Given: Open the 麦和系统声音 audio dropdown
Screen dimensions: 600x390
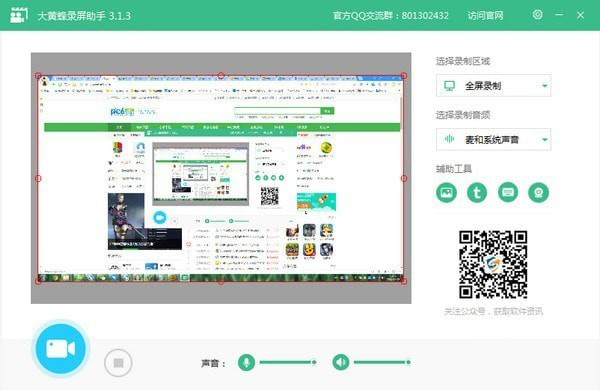Looking at the screenshot, I should coord(493,140).
